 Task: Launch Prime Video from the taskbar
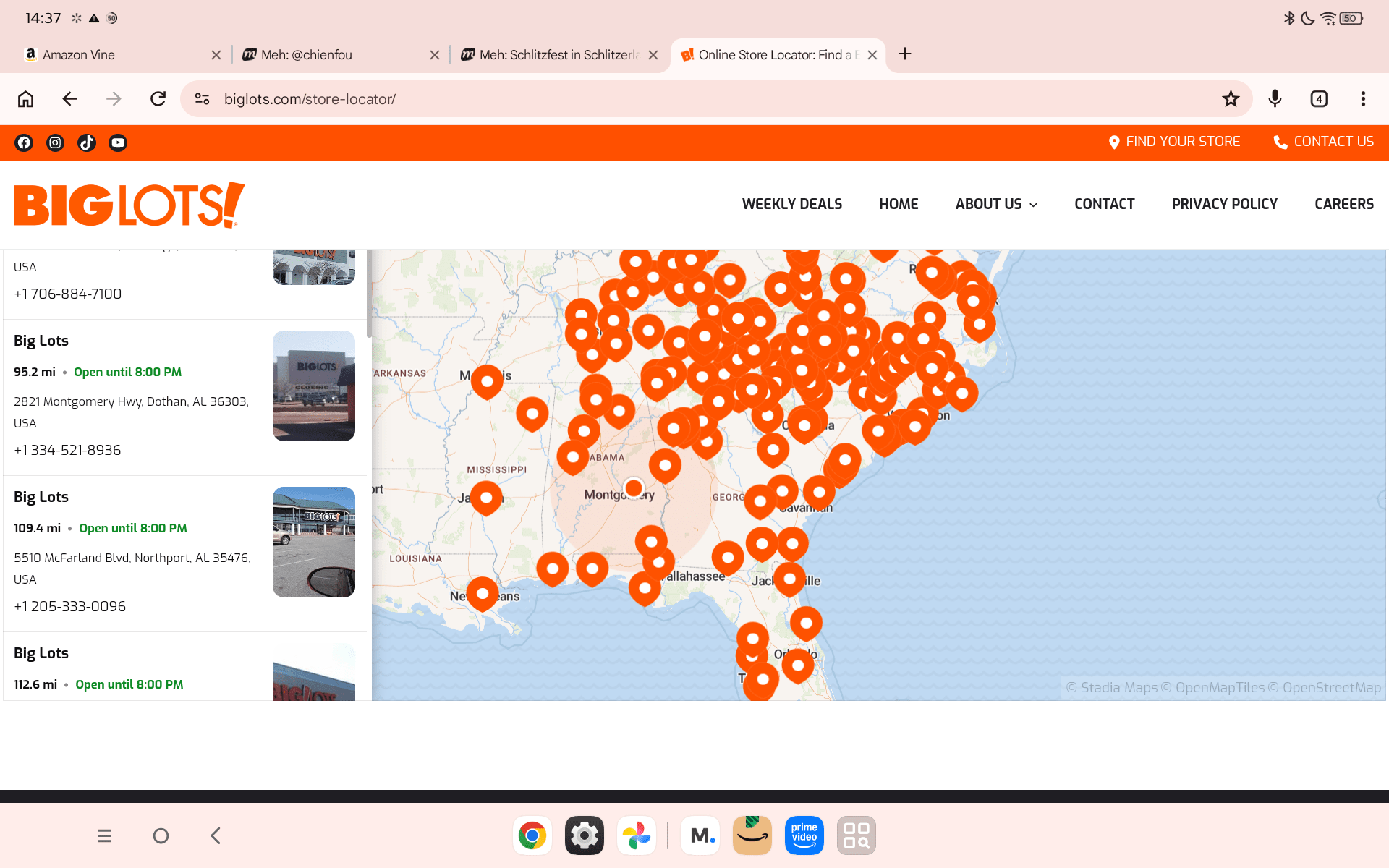click(804, 835)
